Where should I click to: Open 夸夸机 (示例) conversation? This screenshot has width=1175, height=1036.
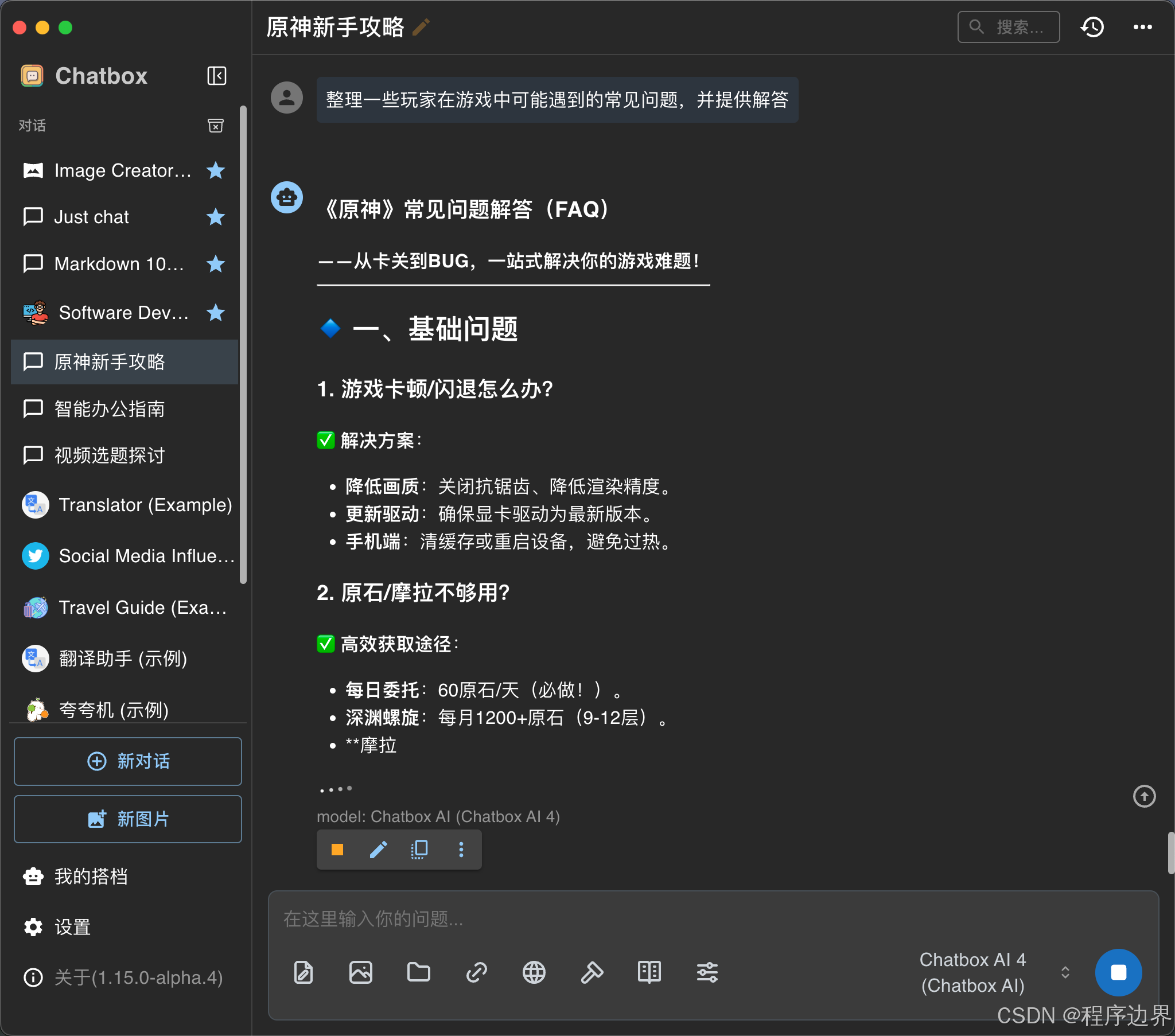[123, 710]
